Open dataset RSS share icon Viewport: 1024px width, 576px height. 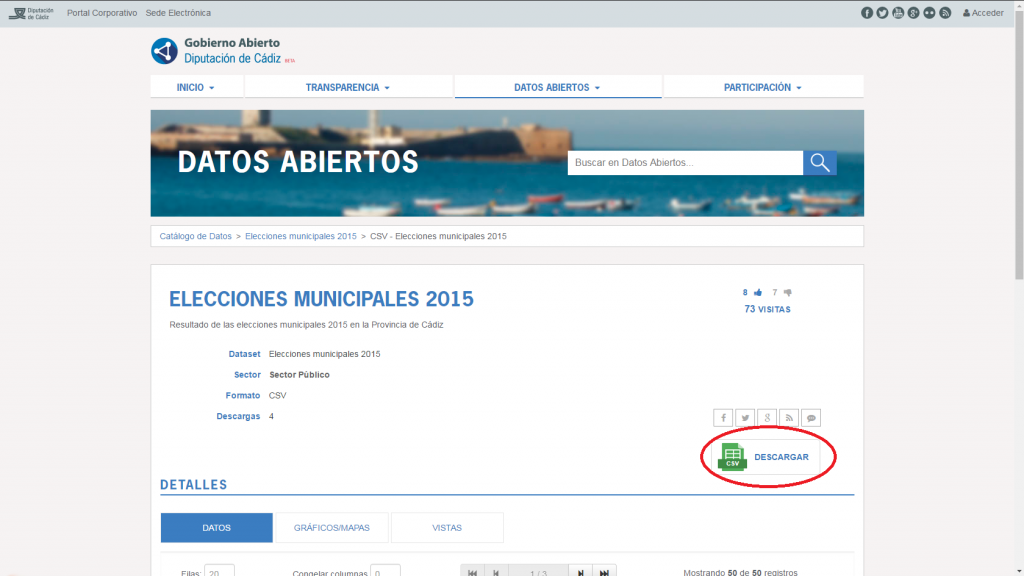tap(789, 418)
